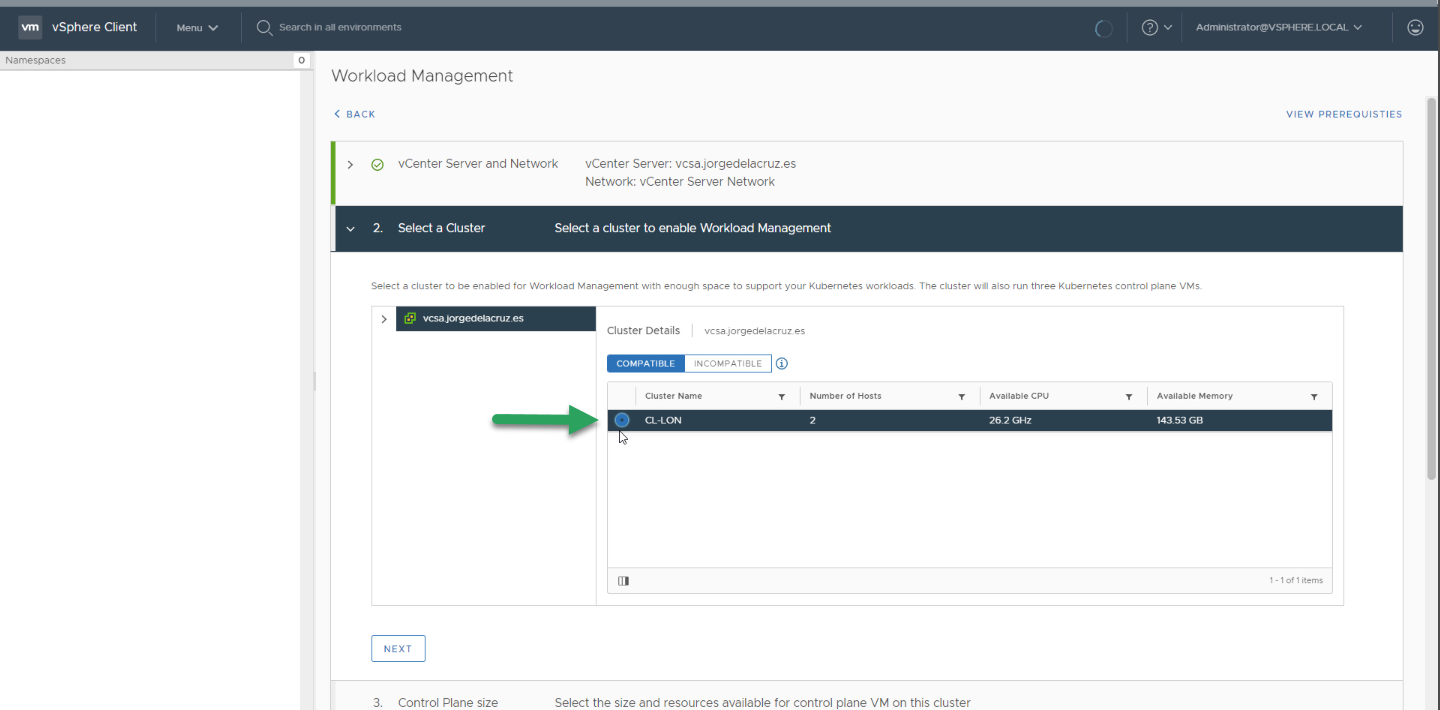Click the CL-LON cluster name cell
The width and height of the screenshot is (1440, 710).
(x=663, y=420)
